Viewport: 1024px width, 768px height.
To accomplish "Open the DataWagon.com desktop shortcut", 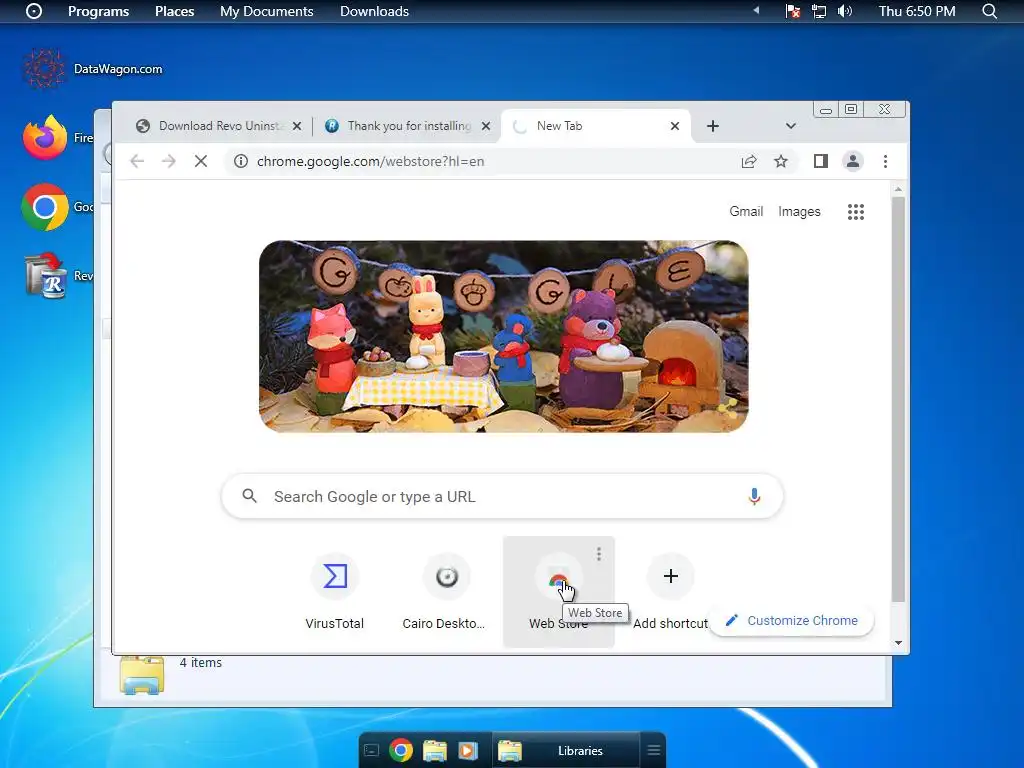I will [93, 69].
